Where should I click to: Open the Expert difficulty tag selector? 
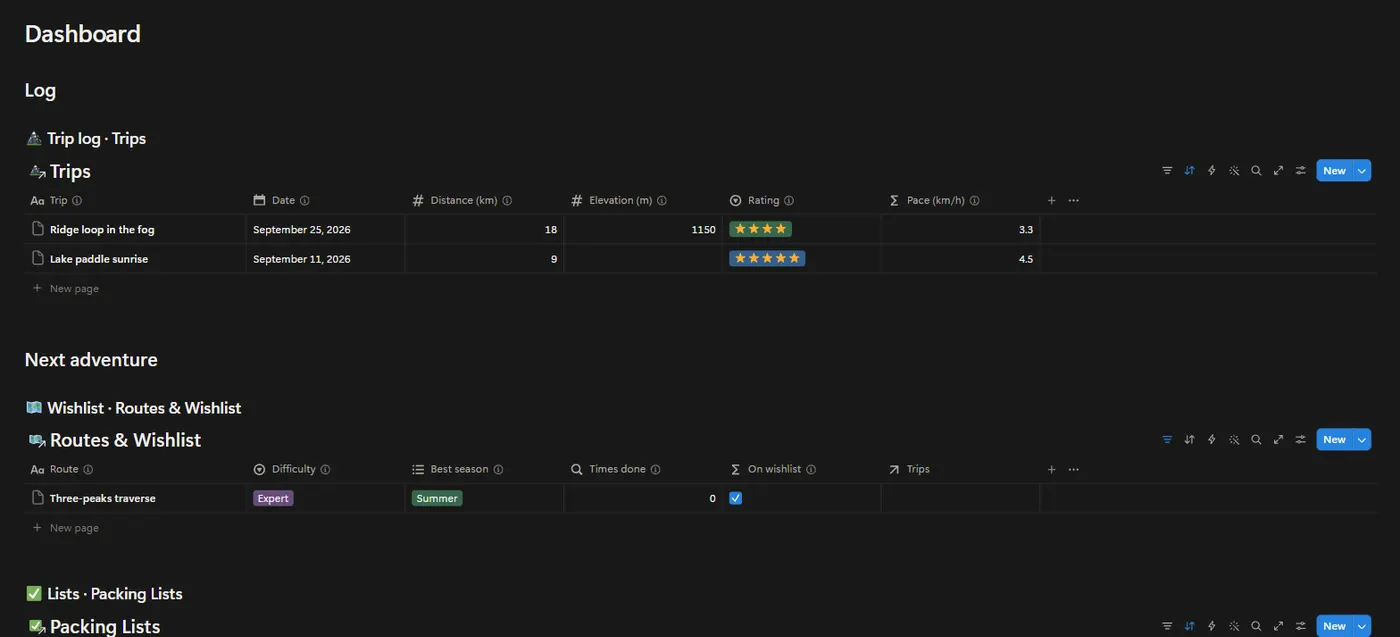tap(273, 498)
